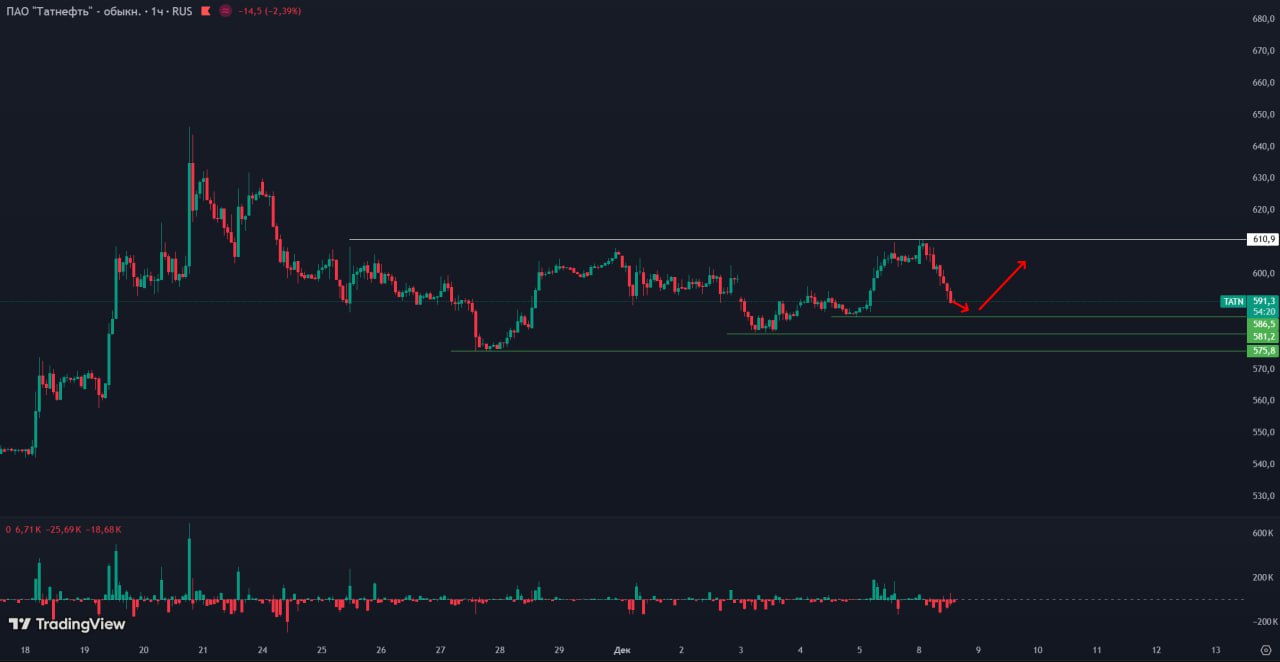Click the −25,69K volume legend value

coord(64,529)
